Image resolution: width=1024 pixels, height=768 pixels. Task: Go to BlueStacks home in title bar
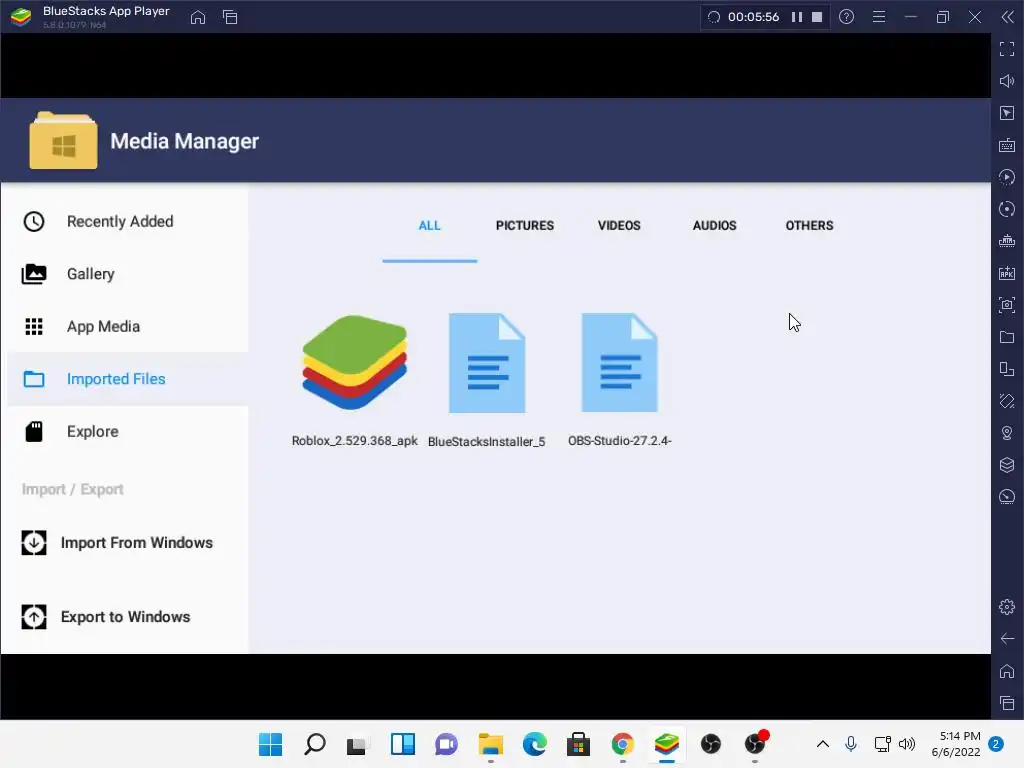[x=198, y=17]
